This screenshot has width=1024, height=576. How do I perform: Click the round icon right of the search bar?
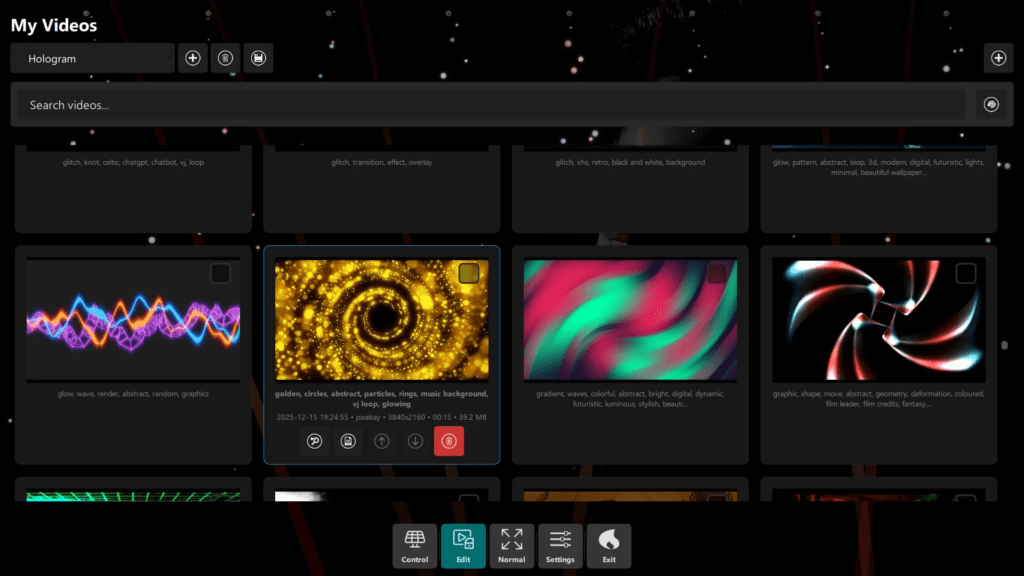tap(991, 105)
